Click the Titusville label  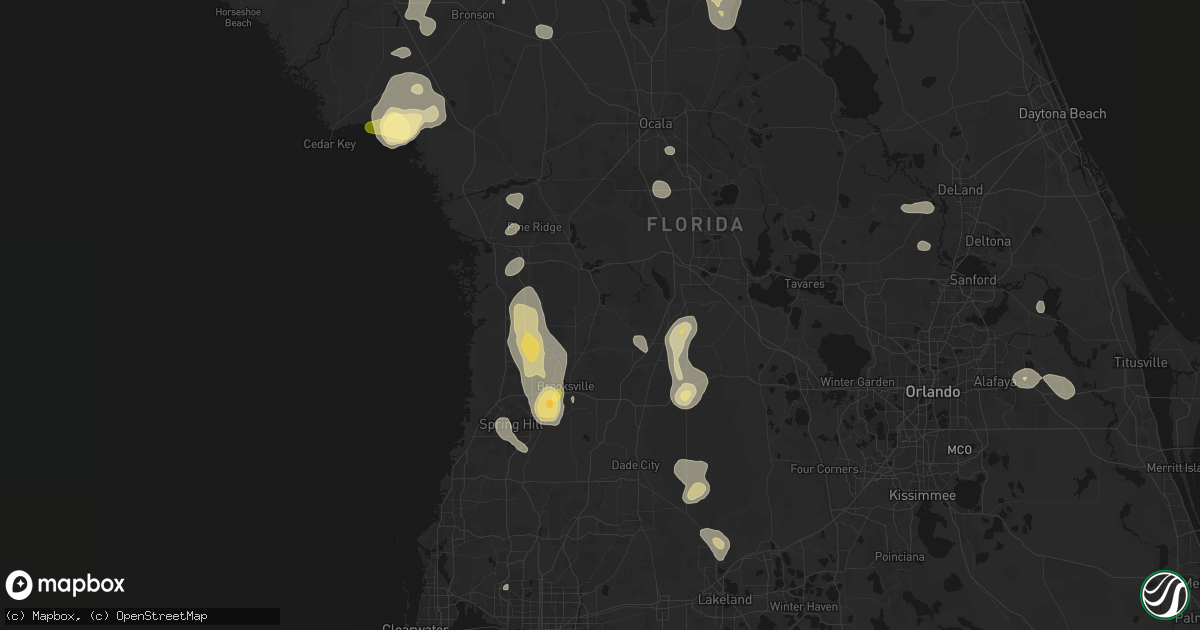tap(1141, 363)
